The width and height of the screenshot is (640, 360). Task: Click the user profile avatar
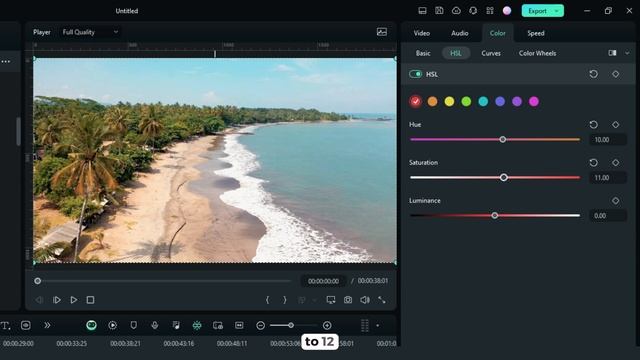pyautogui.click(x=507, y=11)
